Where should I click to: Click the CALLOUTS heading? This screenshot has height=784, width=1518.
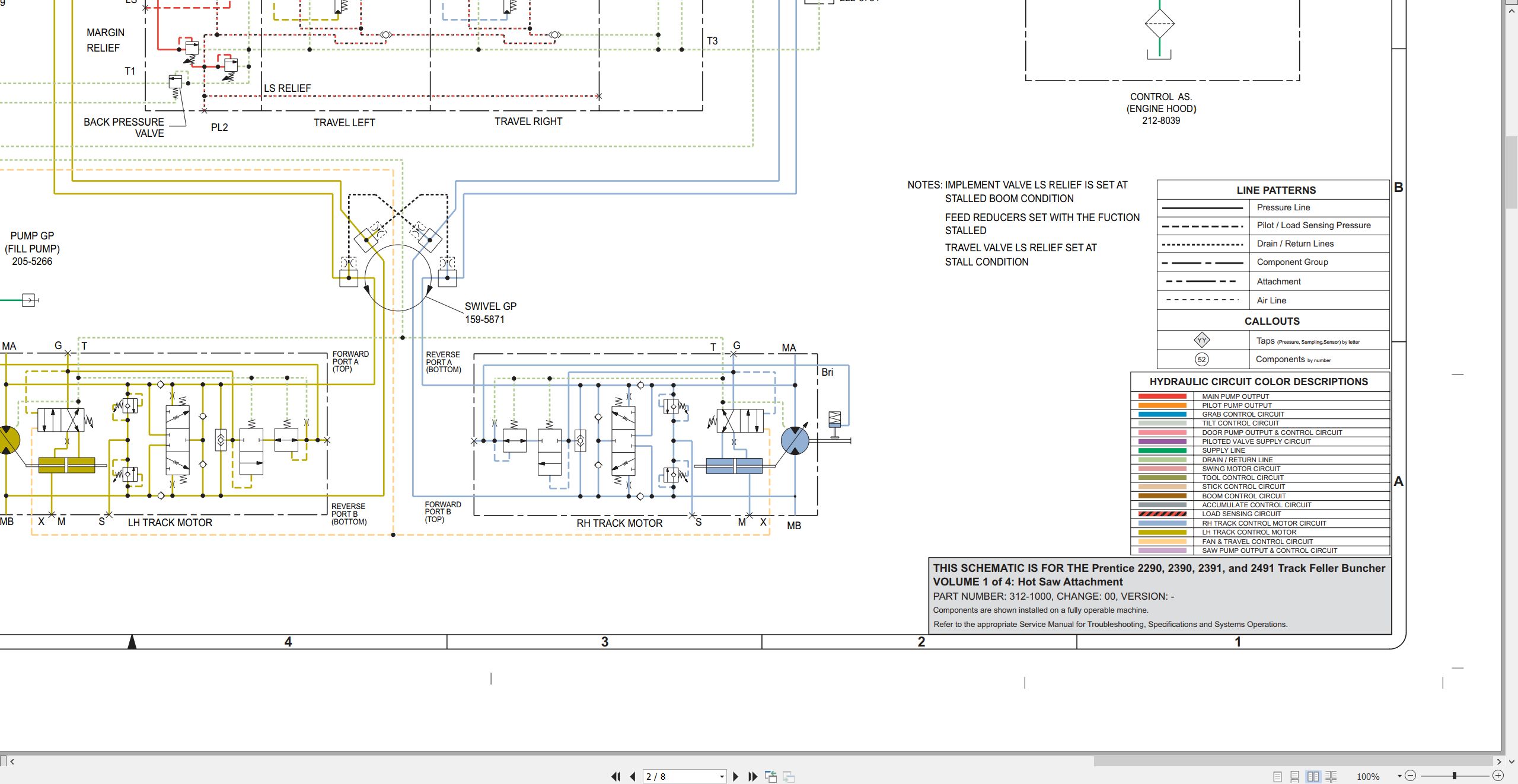coord(1272,321)
